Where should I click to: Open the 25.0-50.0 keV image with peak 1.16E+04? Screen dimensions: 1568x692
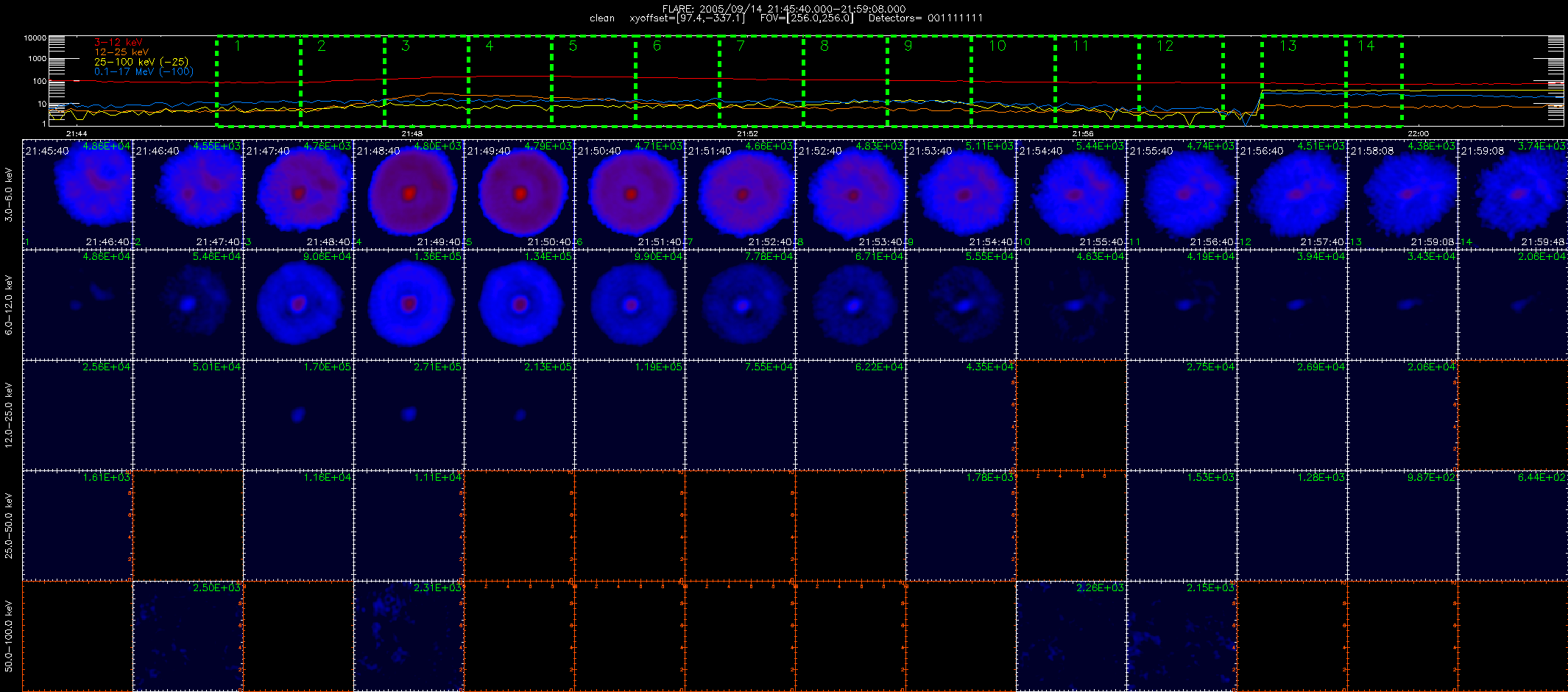click(x=299, y=526)
